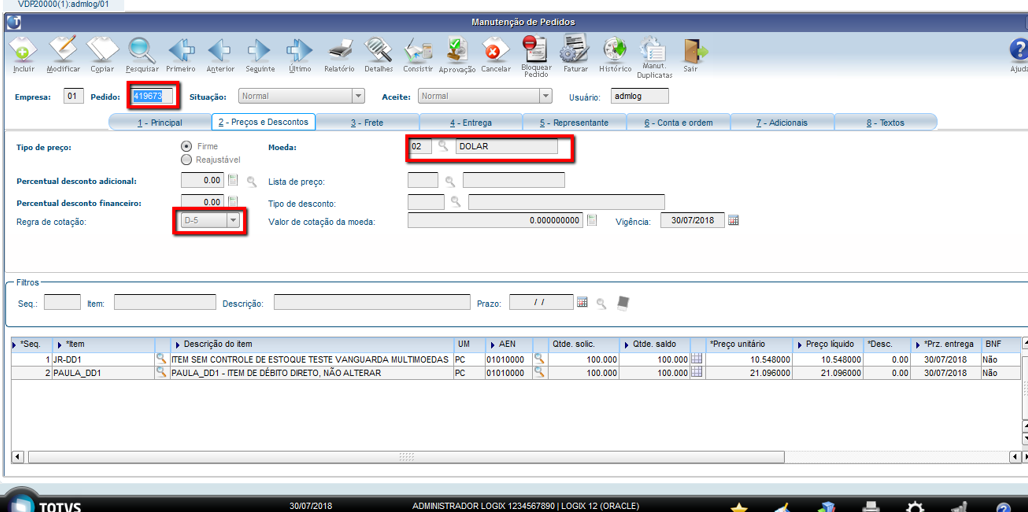The width and height of the screenshot is (1028, 512).
Task: Open Vigência calendar picker
Action: pos(734,220)
